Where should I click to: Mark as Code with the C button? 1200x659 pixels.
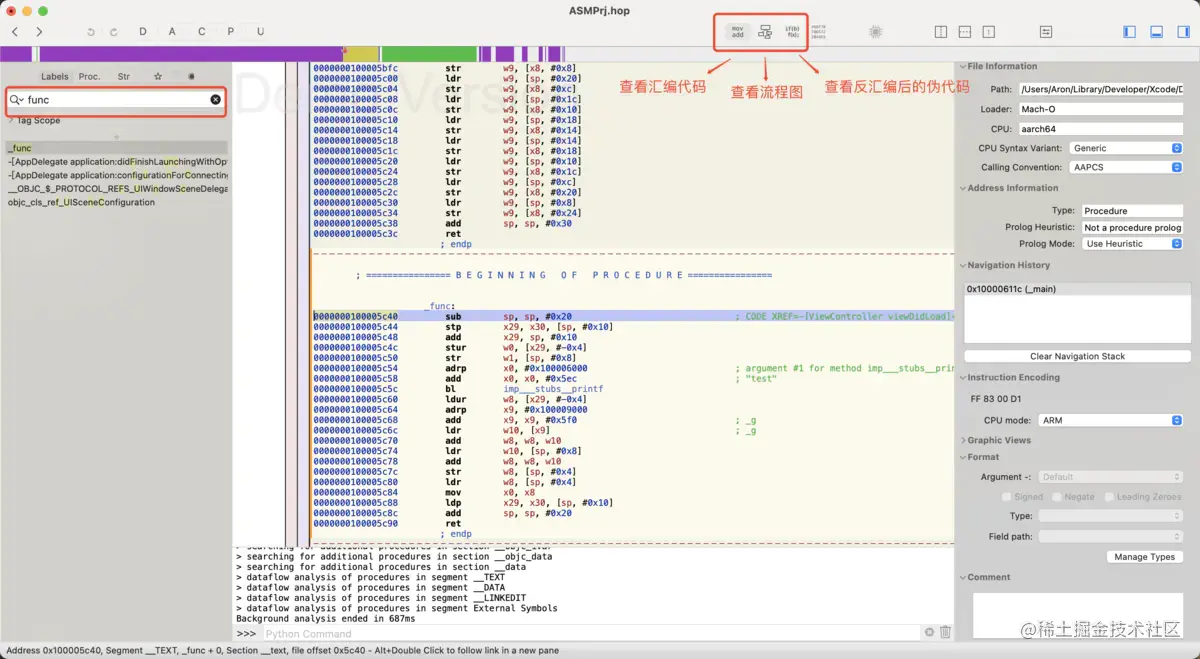coord(201,32)
